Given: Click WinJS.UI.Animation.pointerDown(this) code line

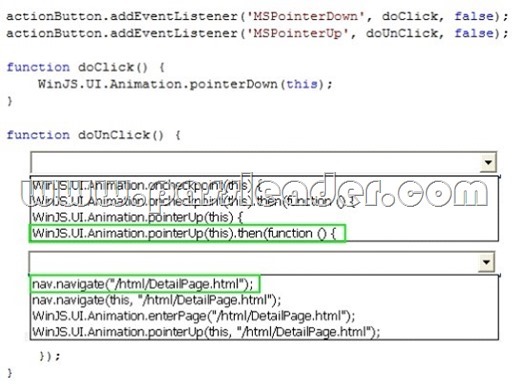Looking at the screenshot, I should point(185,84).
